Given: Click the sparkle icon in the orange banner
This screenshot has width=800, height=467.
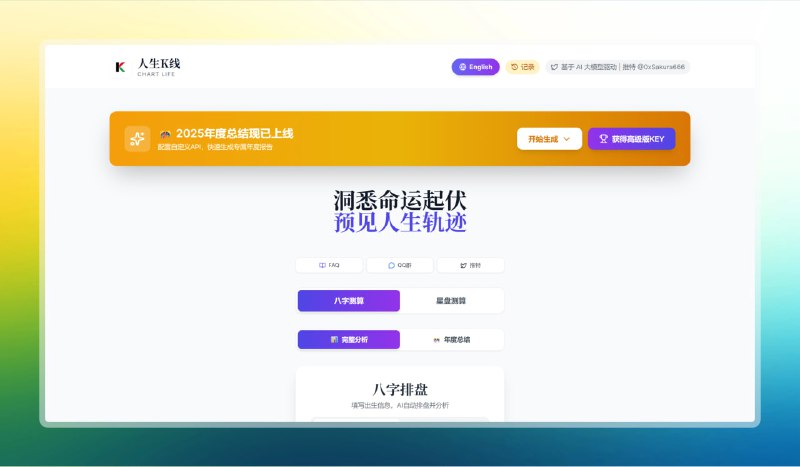Looking at the screenshot, I should (x=137, y=139).
